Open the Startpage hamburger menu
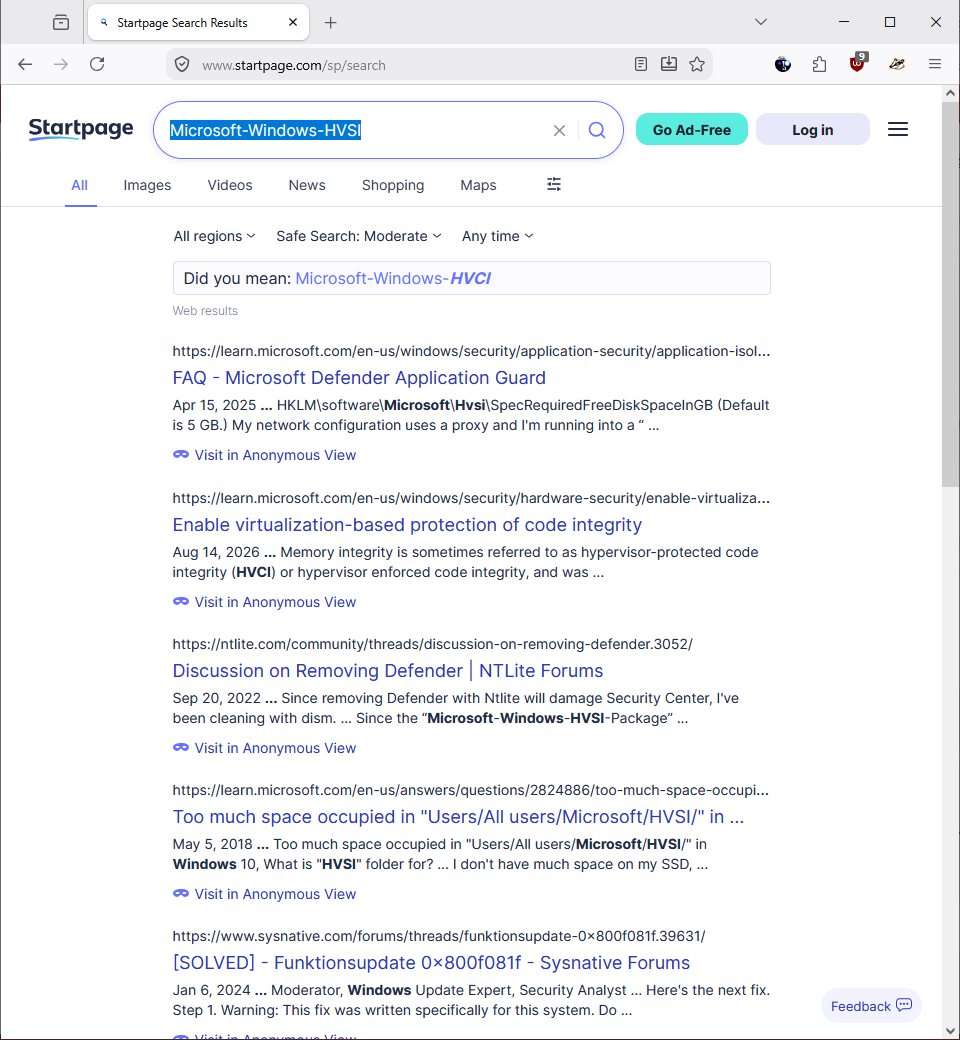This screenshot has height=1040, width=960. pyautogui.click(x=898, y=129)
